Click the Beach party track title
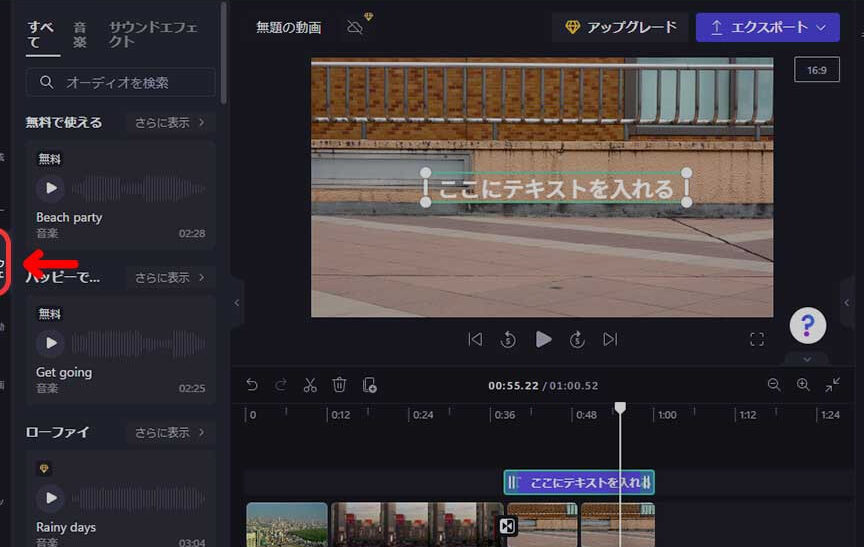The image size is (864, 547). [69, 218]
